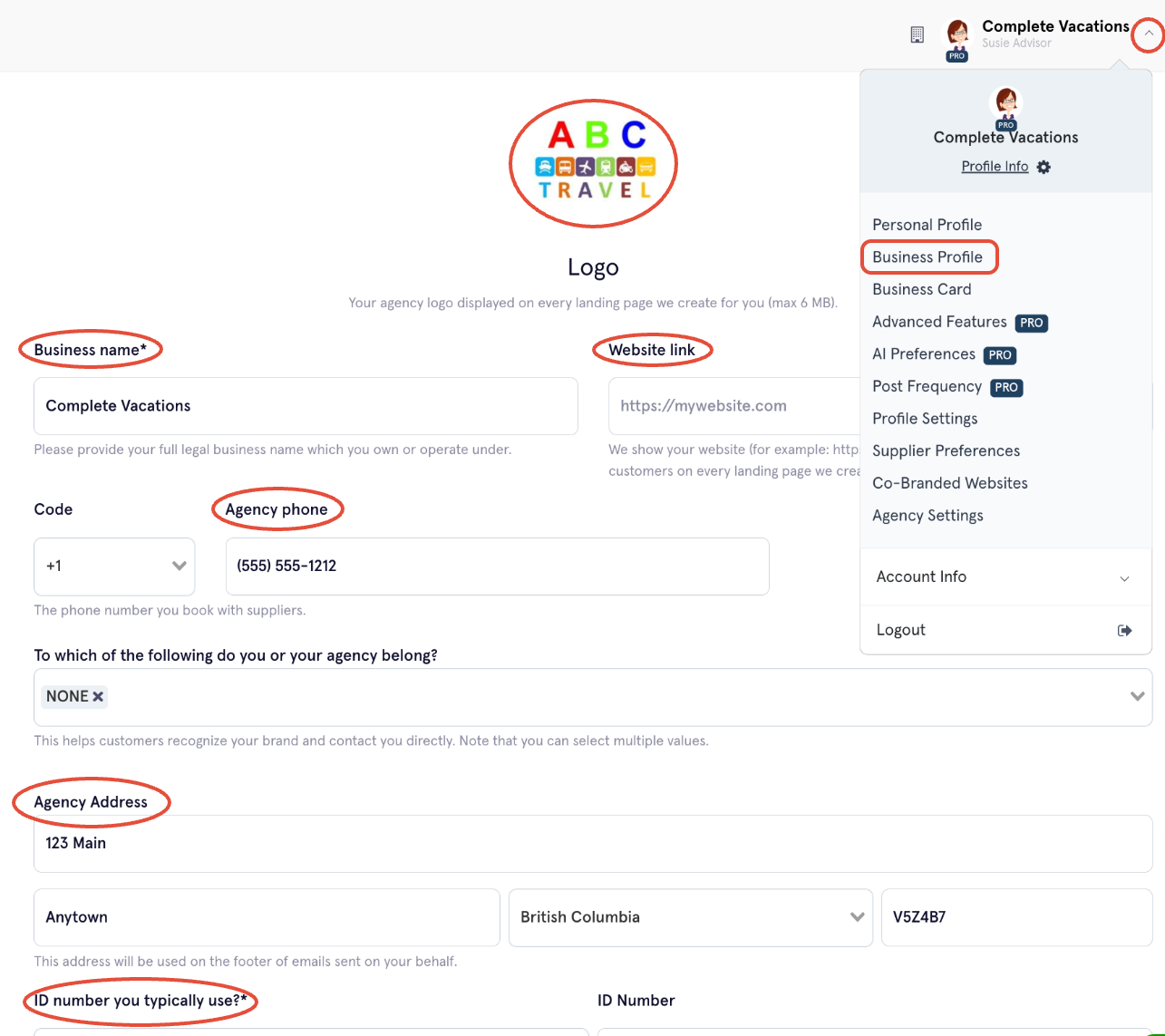Click the Logo heading text
Screen dimensions: 1165x1036
click(593, 267)
